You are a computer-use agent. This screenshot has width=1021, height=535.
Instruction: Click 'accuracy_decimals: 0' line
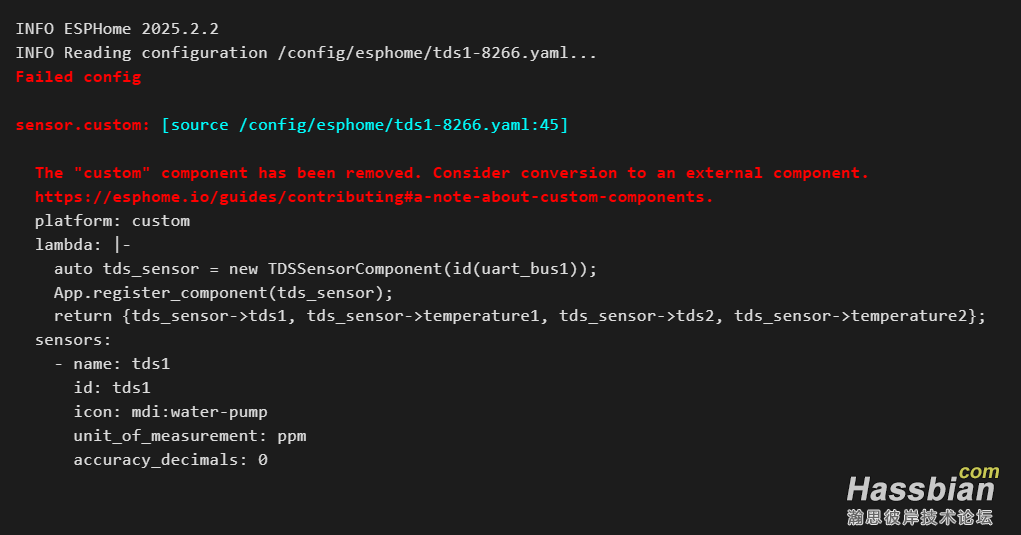click(170, 460)
